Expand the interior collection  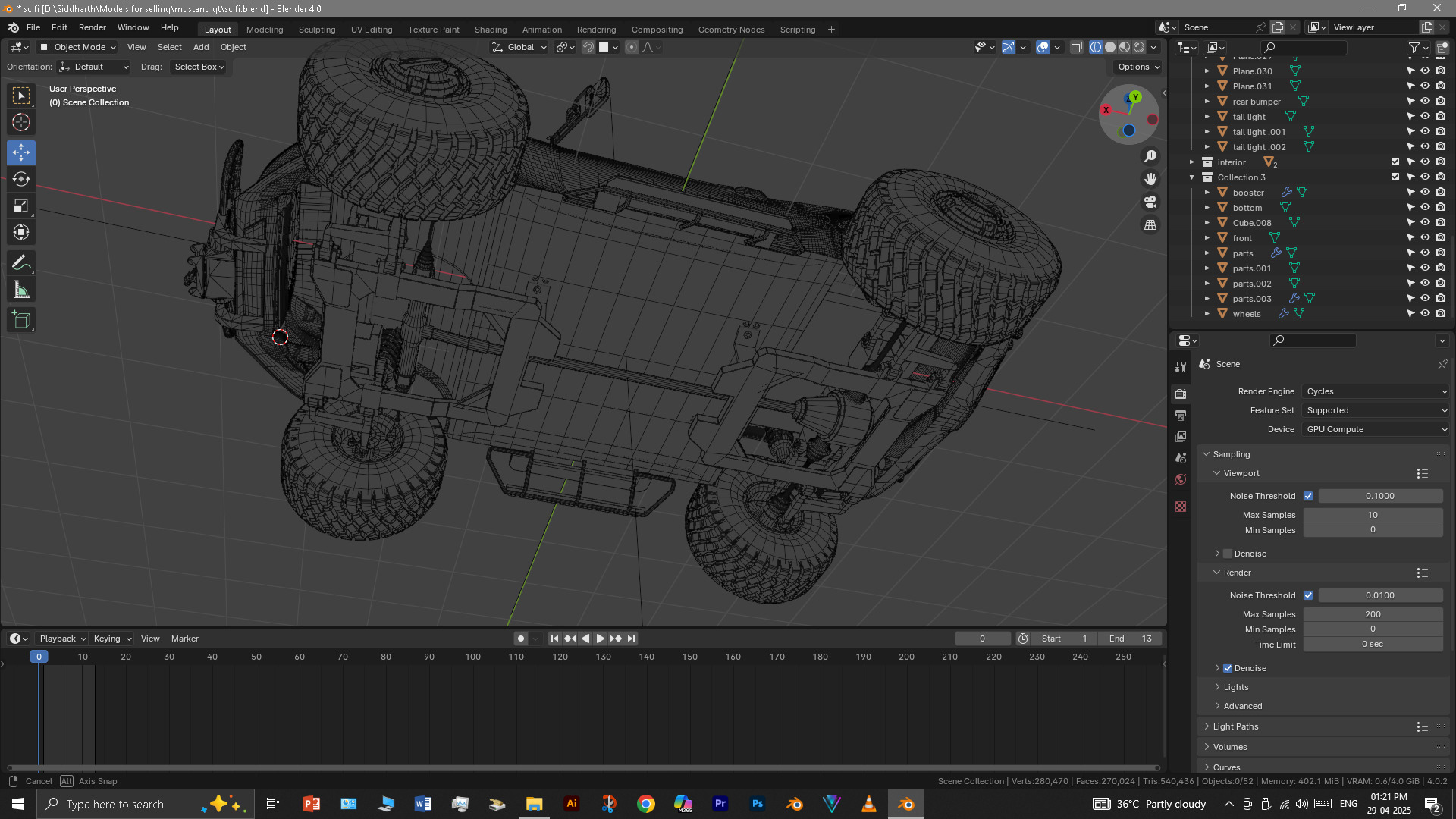1192,162
